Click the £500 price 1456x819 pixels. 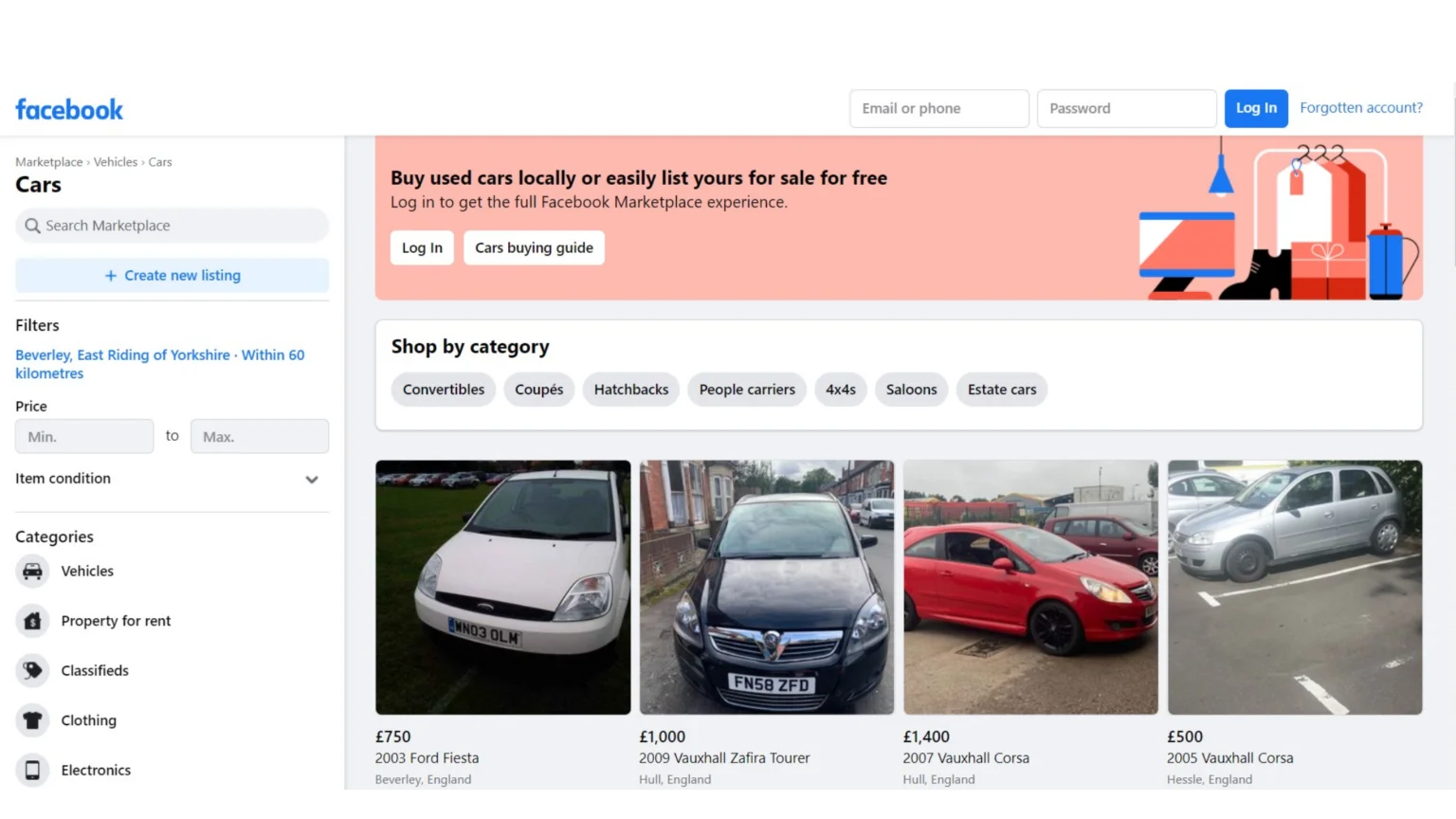point(1185,737)
